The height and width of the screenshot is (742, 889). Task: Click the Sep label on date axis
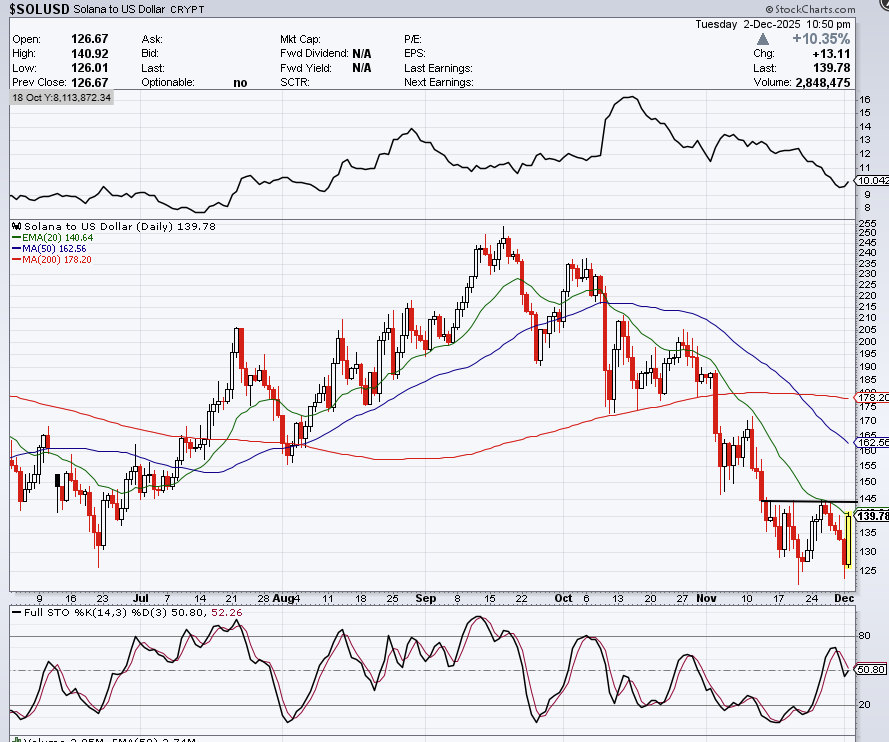click(426, 598)
